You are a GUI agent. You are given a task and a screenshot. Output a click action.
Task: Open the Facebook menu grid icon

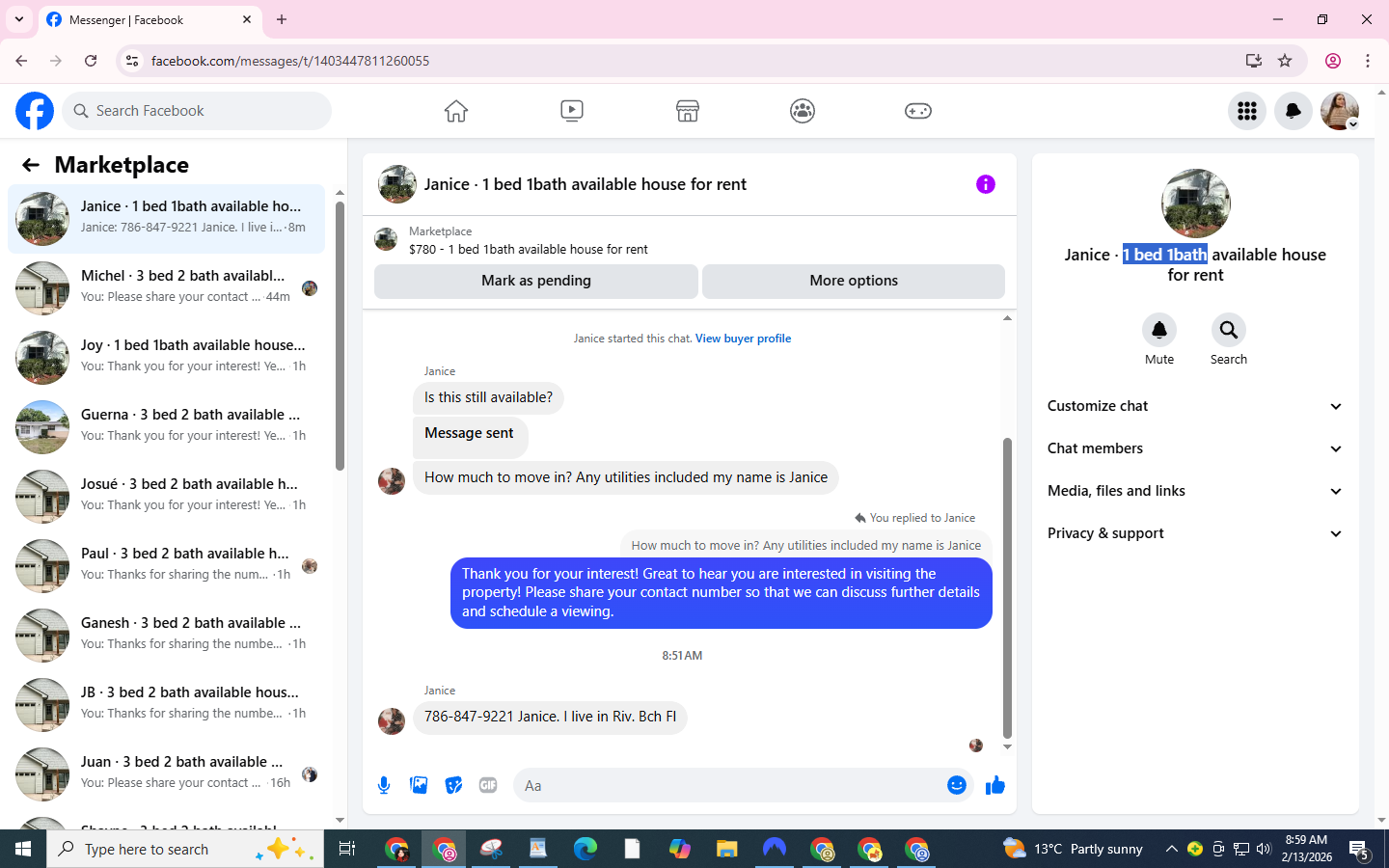click(1247, 111)
